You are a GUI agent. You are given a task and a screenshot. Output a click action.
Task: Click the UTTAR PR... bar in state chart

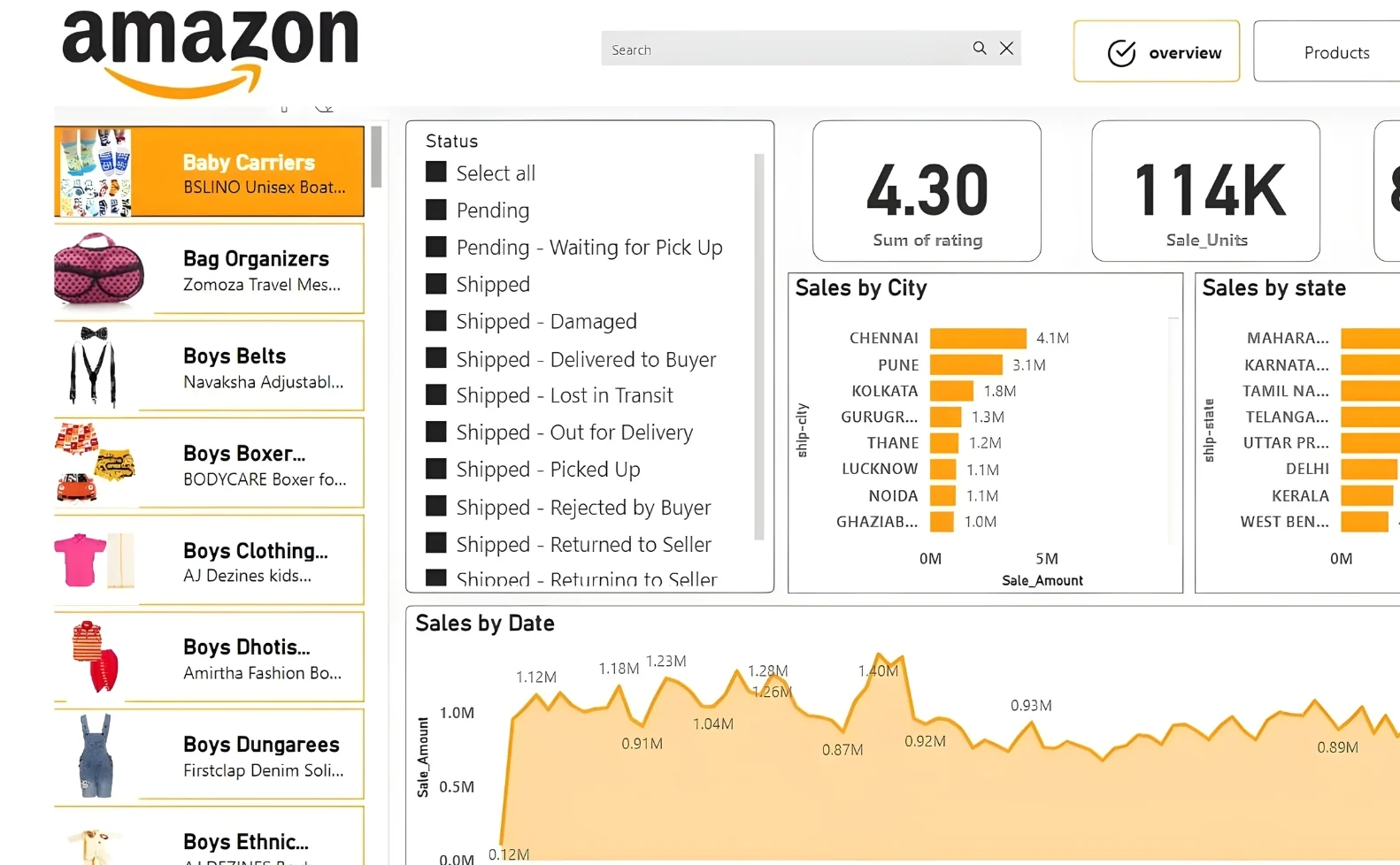coord(1370,443)
